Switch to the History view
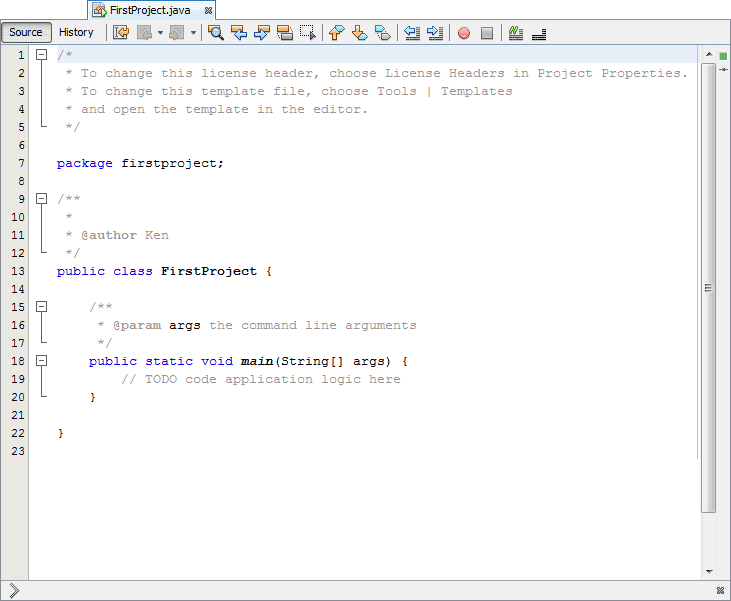The width and height of the screenshot is (731, 601). point(76,32)
